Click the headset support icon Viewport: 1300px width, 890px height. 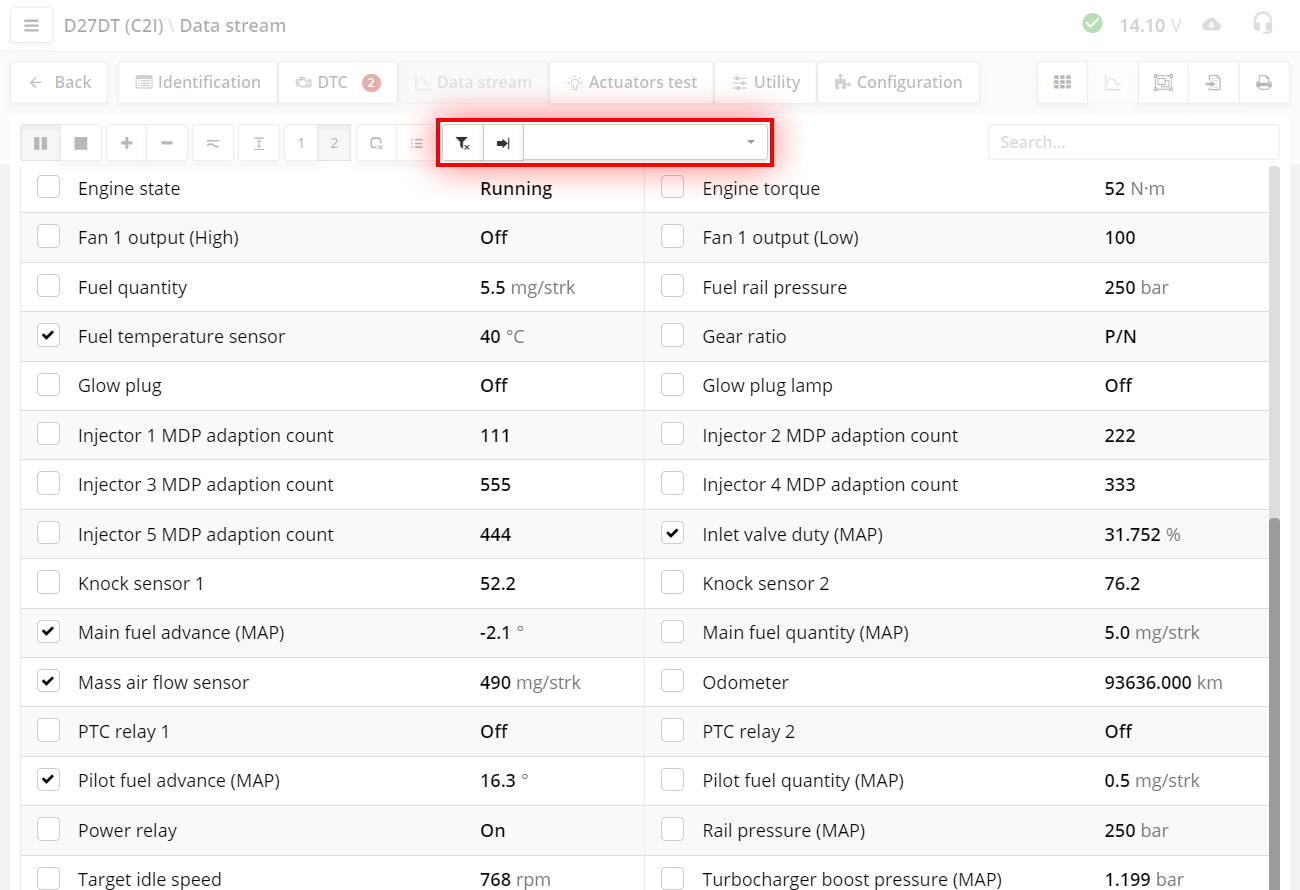tap(1263, 24)
